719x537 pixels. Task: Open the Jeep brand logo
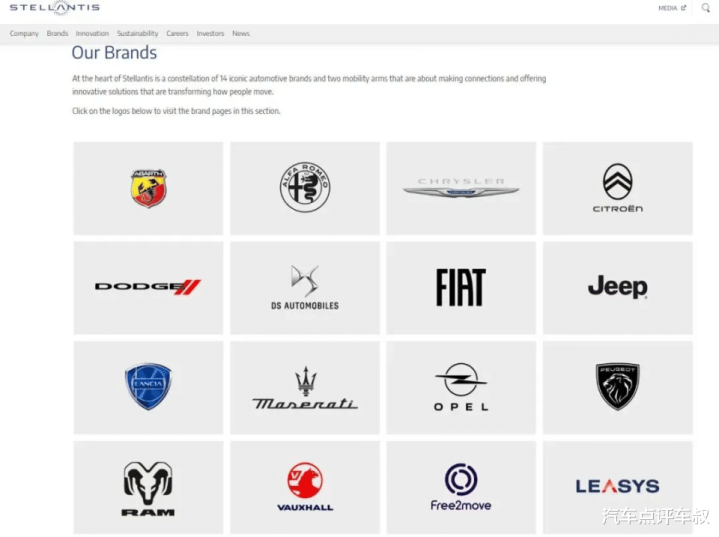618,288
